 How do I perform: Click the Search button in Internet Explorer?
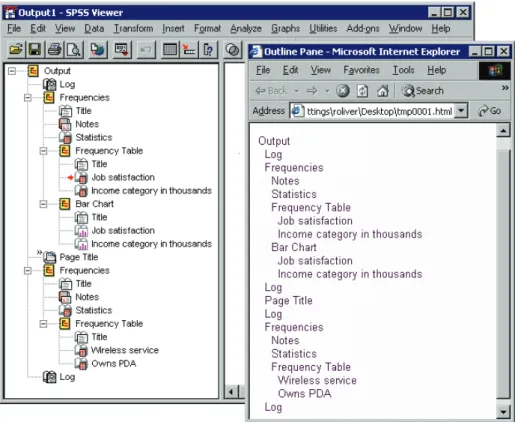[423, 91]
